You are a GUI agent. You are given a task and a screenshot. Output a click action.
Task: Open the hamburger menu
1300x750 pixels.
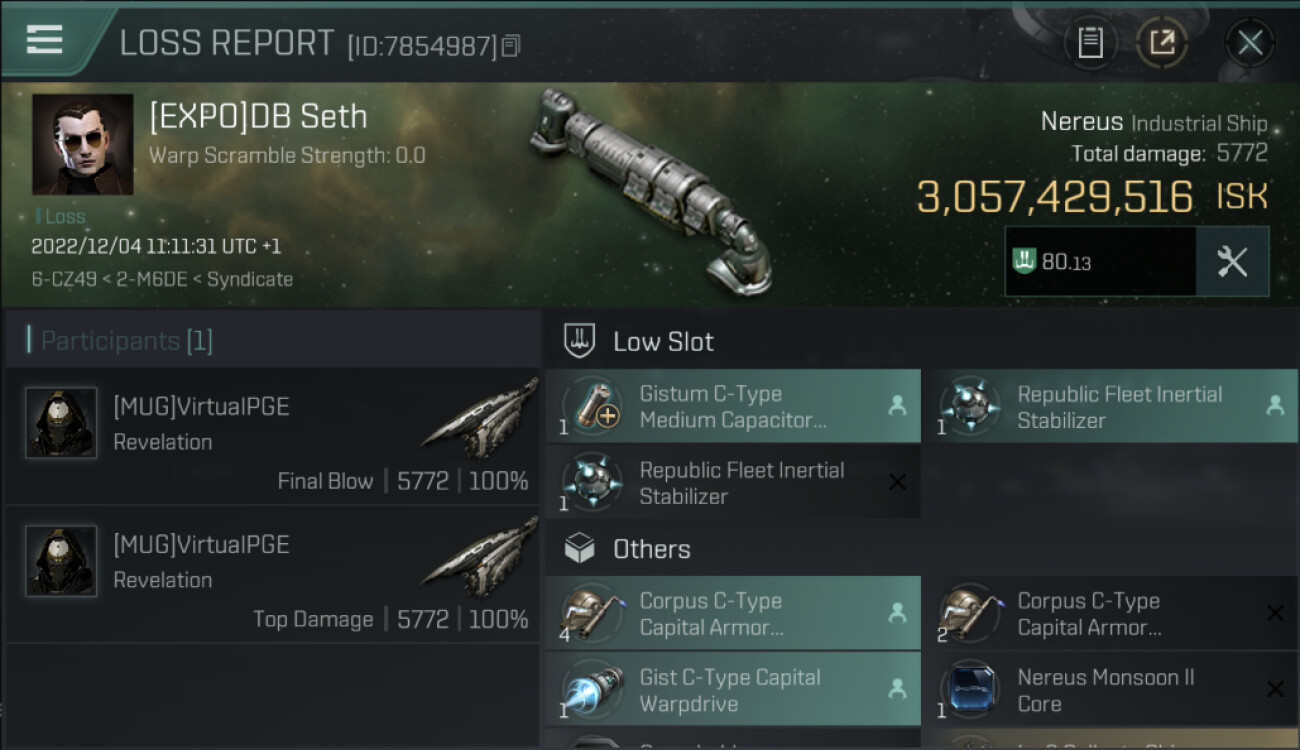tap(45, 40)
